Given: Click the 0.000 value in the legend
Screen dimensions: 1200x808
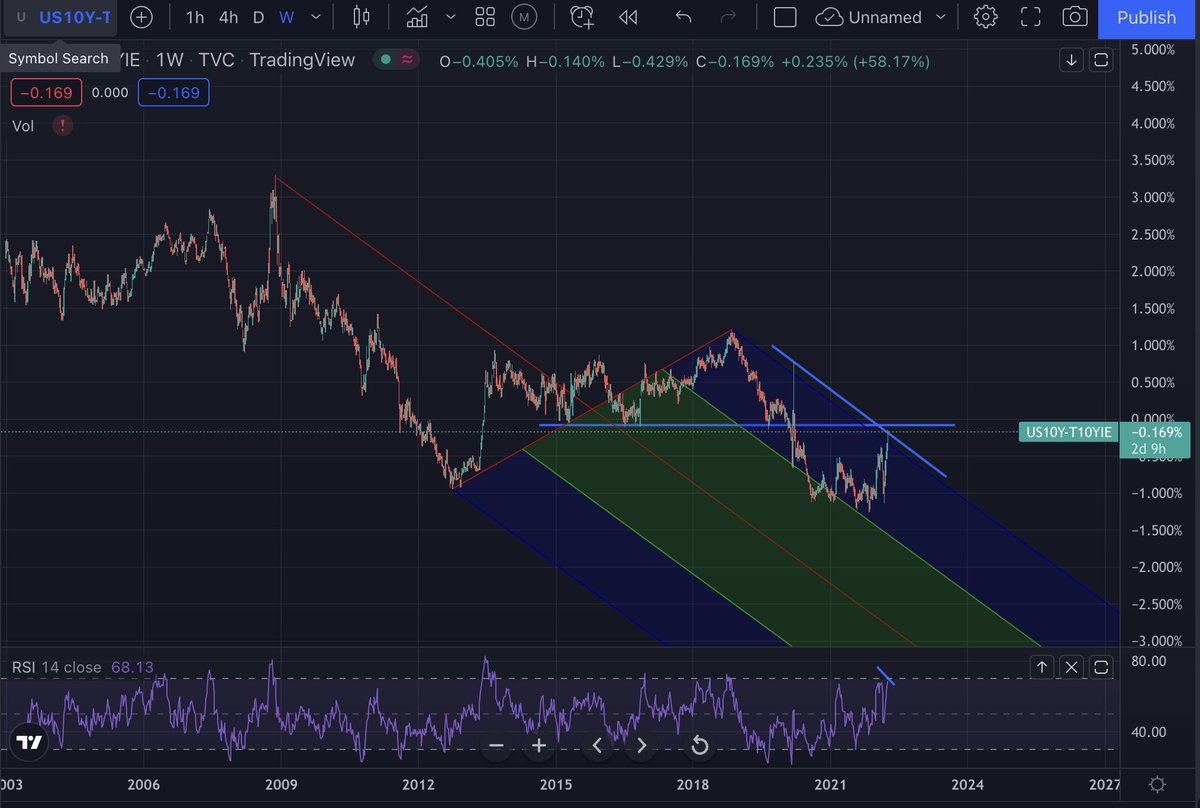Looking at the screenshot, I should click(x=109, y=93).
